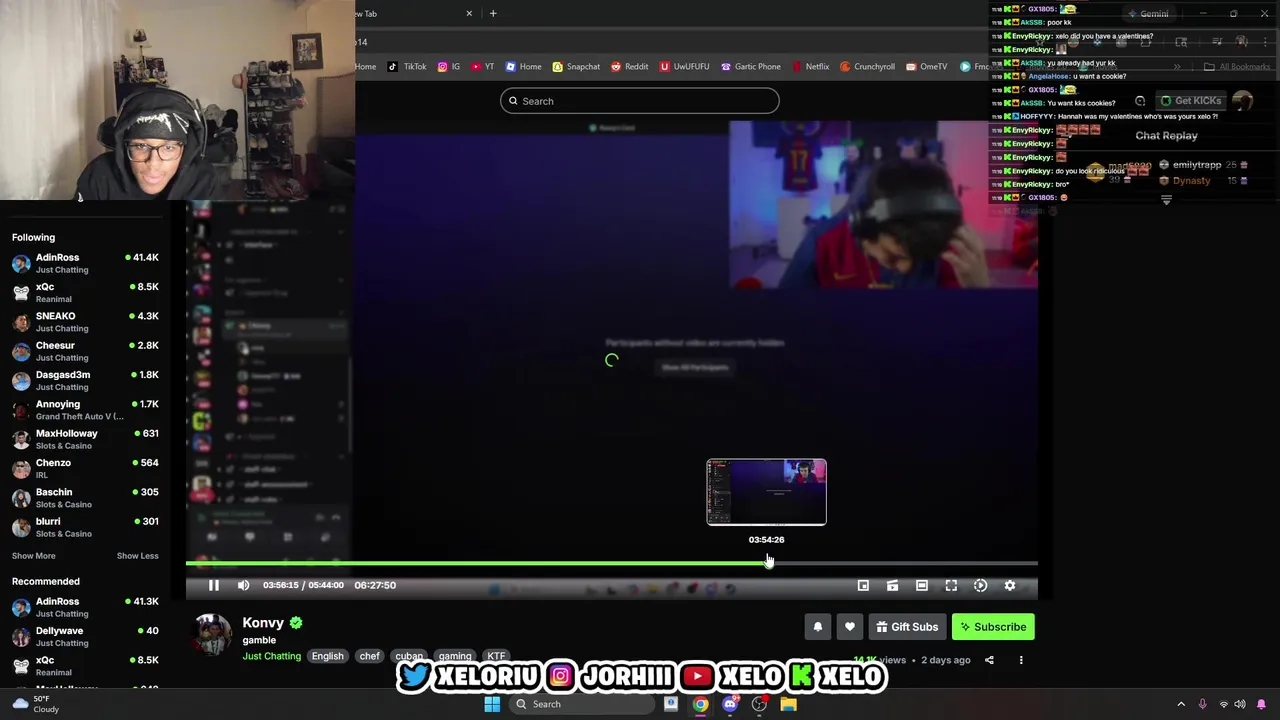Open Cheesur channel in the sidebar
The image size is (1280, 720).
[85, 351]
